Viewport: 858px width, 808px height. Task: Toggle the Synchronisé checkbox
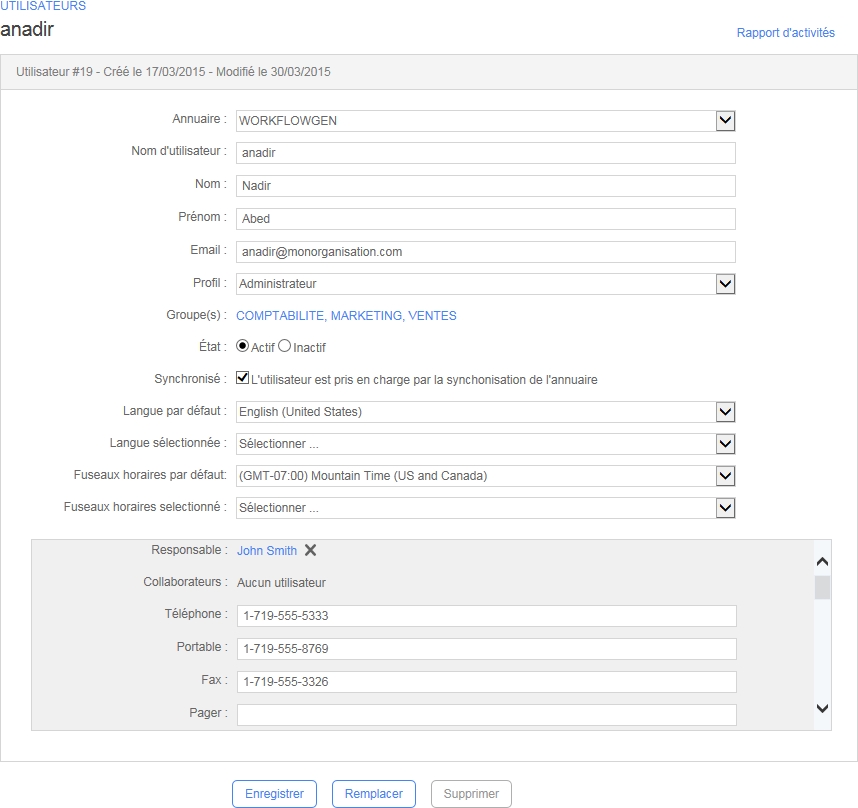tap(243, 379)
